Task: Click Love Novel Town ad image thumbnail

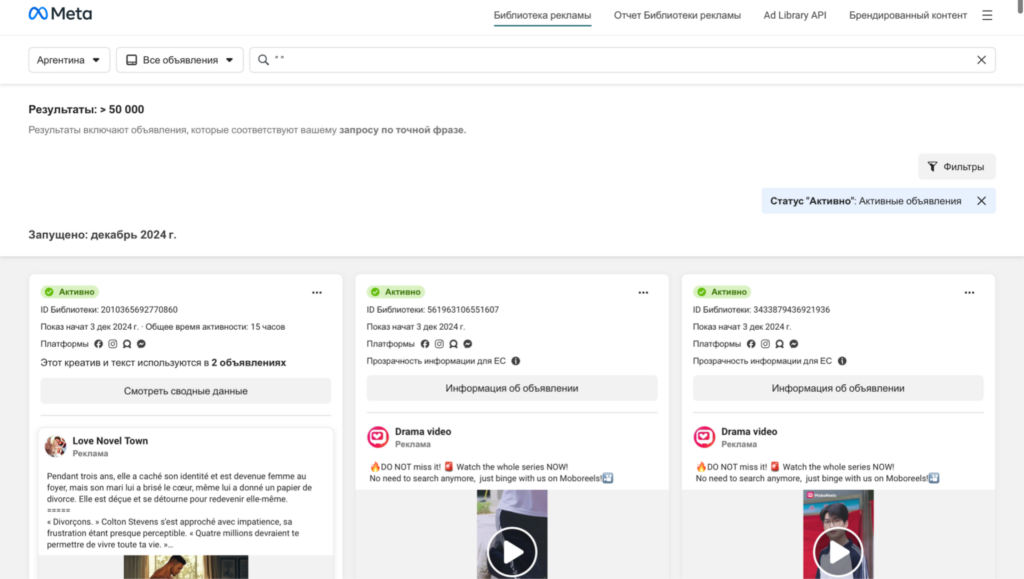Action: [185, 567]
